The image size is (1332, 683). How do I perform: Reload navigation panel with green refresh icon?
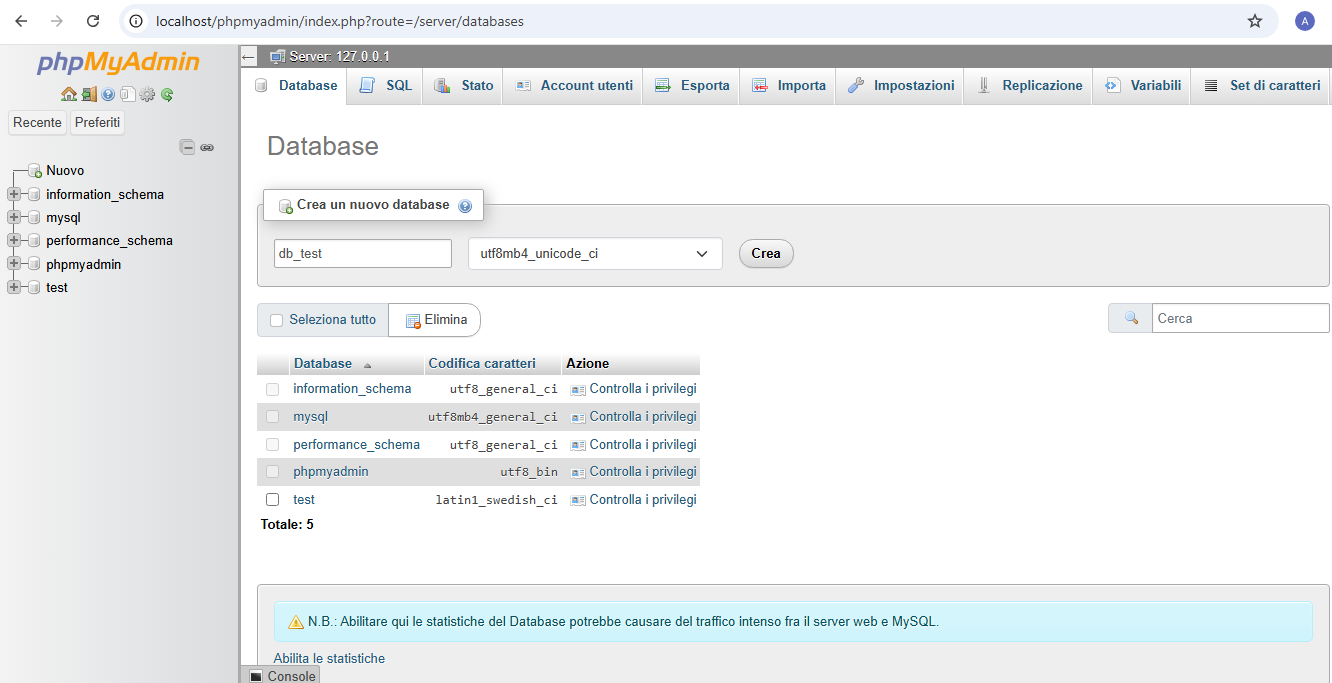(x=167, y=94)
